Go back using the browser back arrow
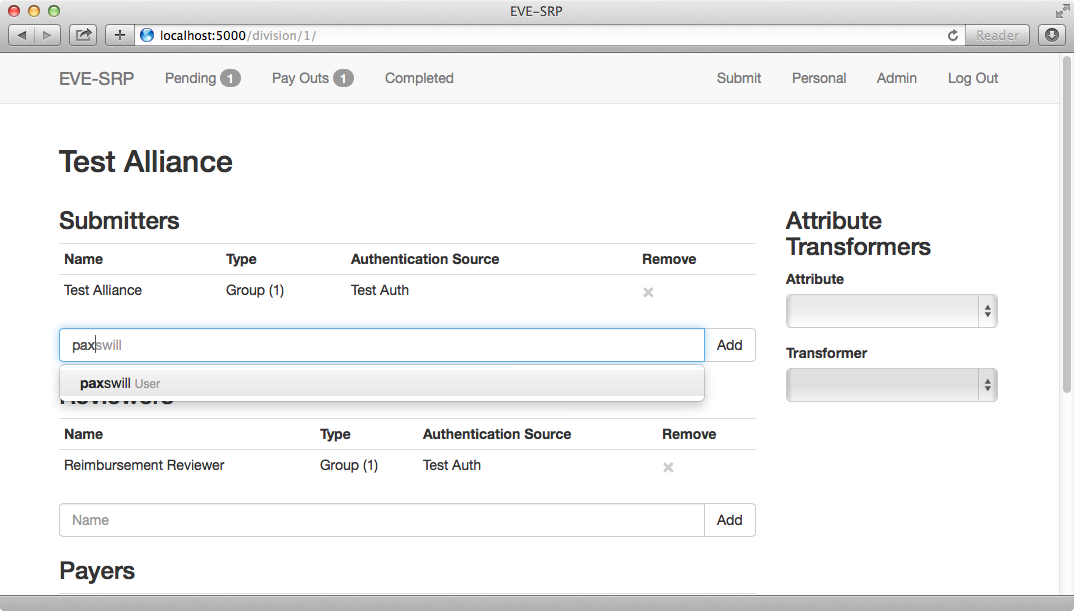The width and height of the screenshot is (1074, 611). coord(22,35)
